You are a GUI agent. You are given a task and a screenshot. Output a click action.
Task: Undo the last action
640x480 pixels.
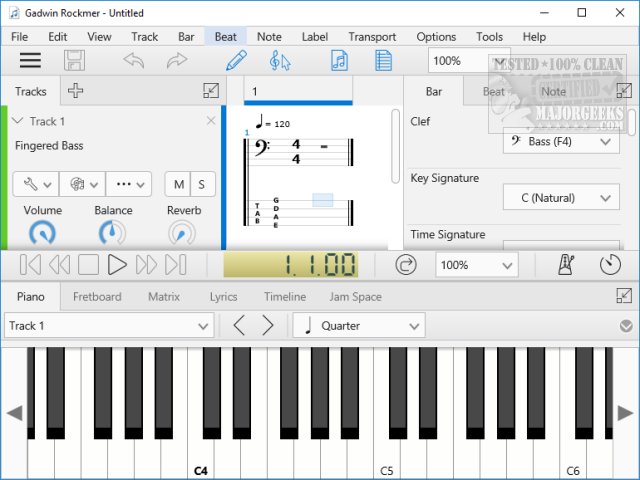click(134, 60)
